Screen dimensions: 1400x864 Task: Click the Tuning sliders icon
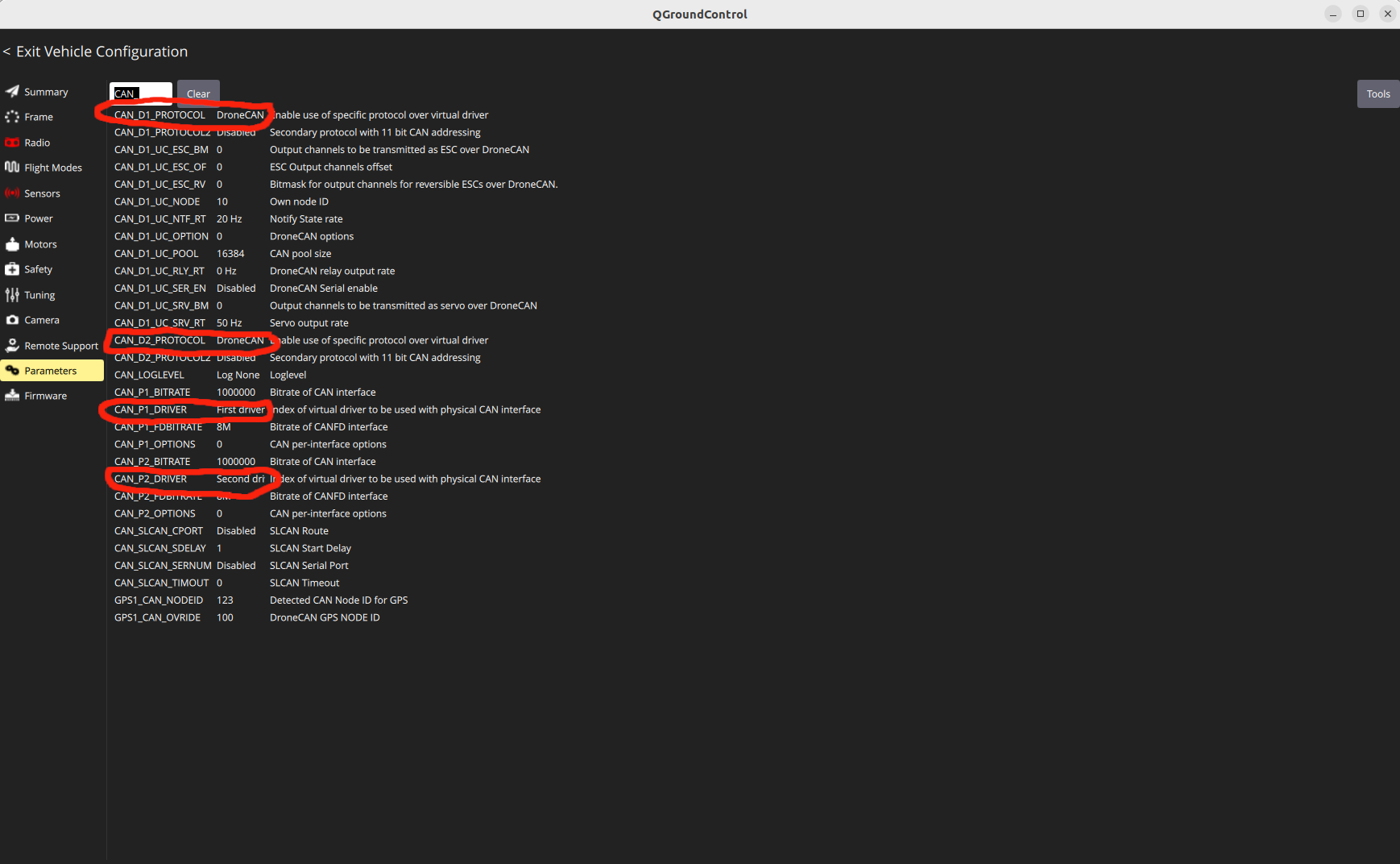coord(12,295)
